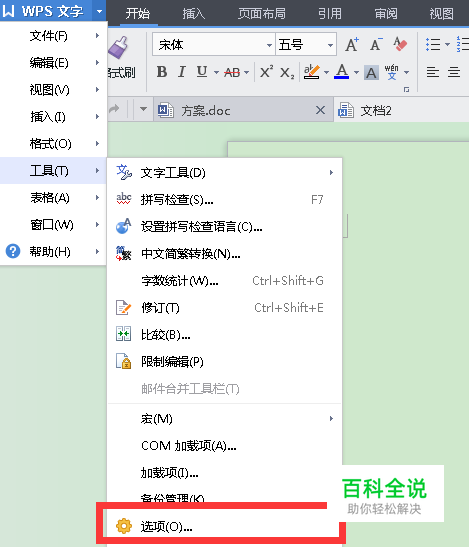This screenshot has width=469, height=547.
Task: Expand underline style dropdown arrow
Action: 216,73
